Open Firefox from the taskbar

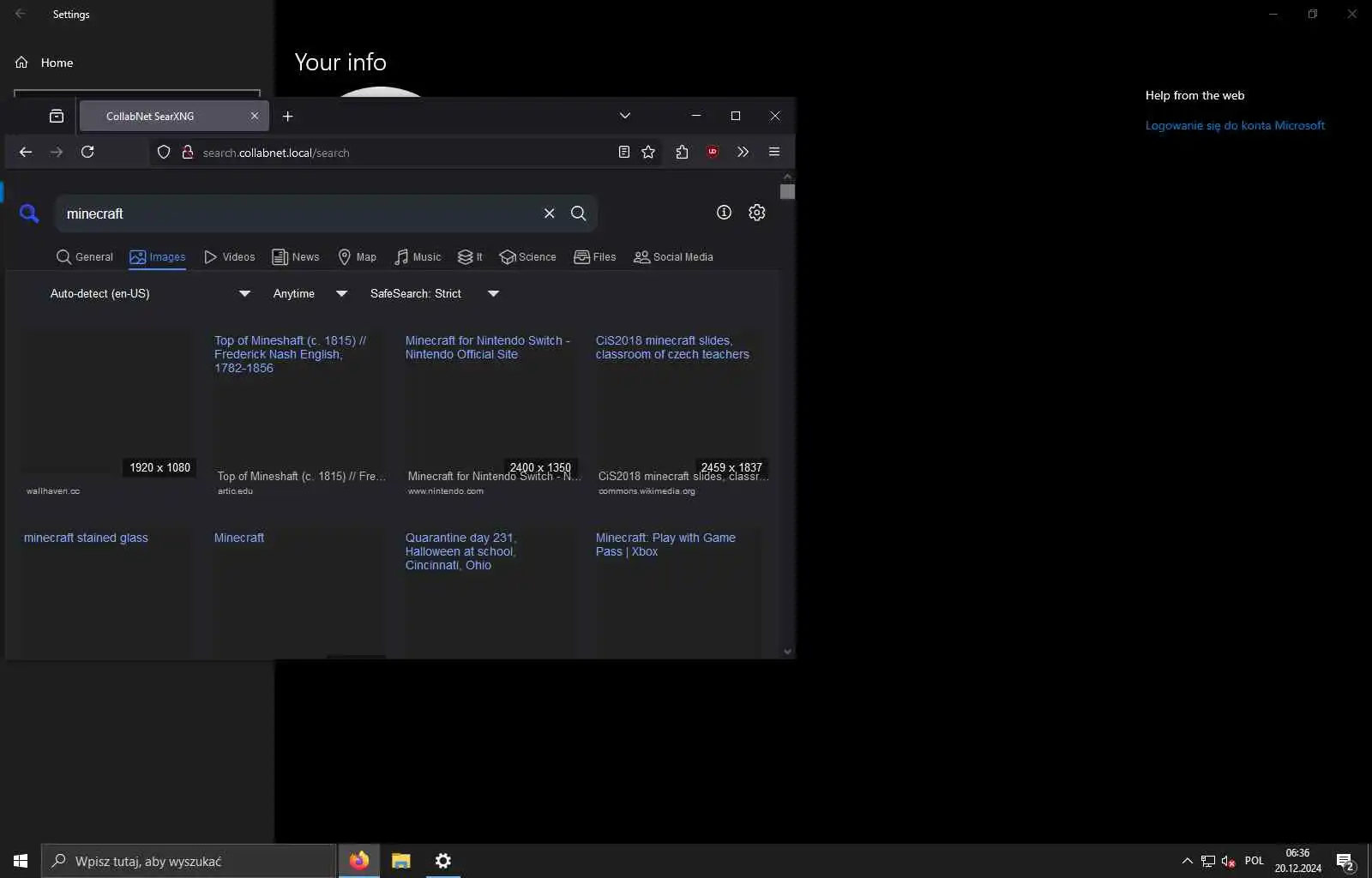[359, 861]
